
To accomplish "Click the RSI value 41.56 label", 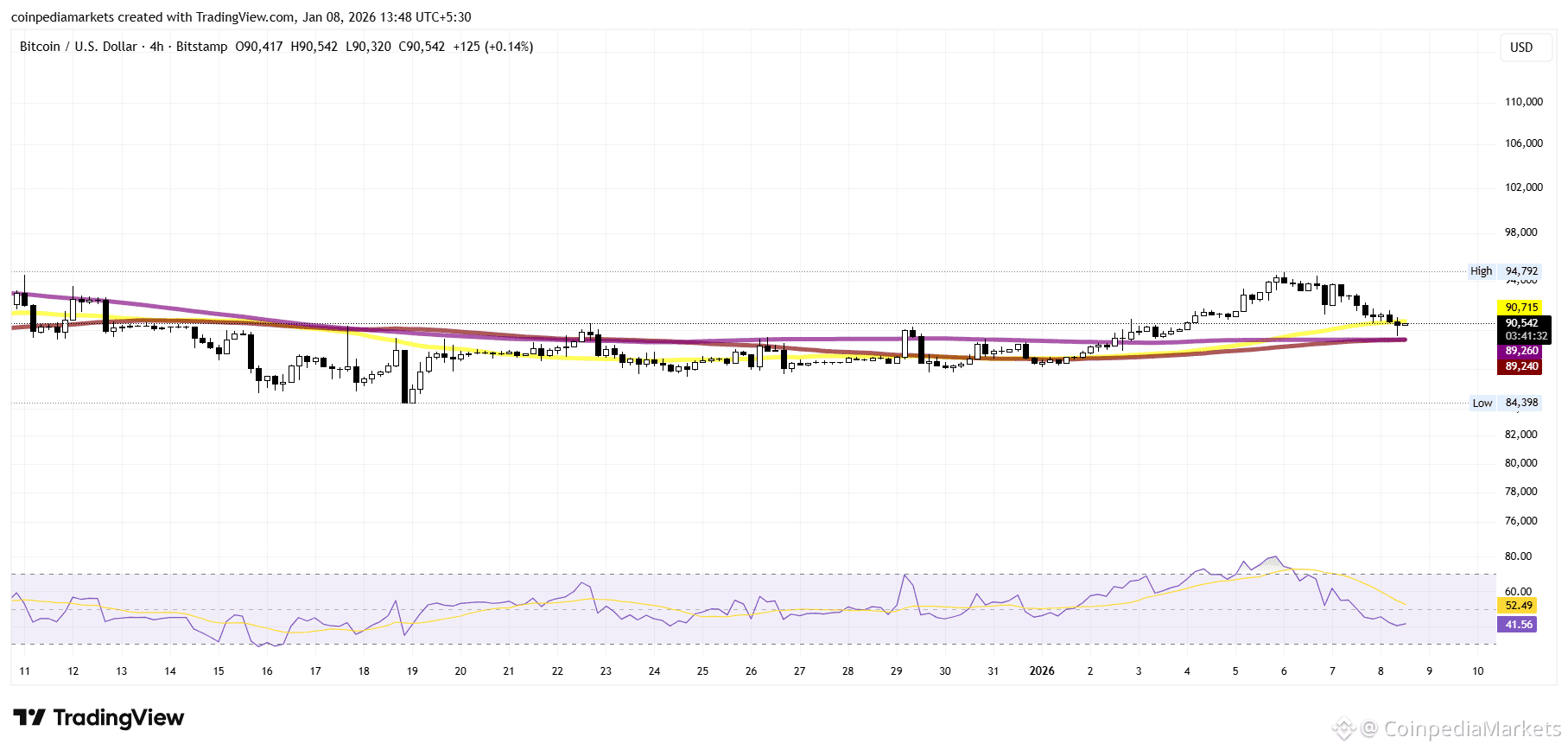I will point(1518,625).
